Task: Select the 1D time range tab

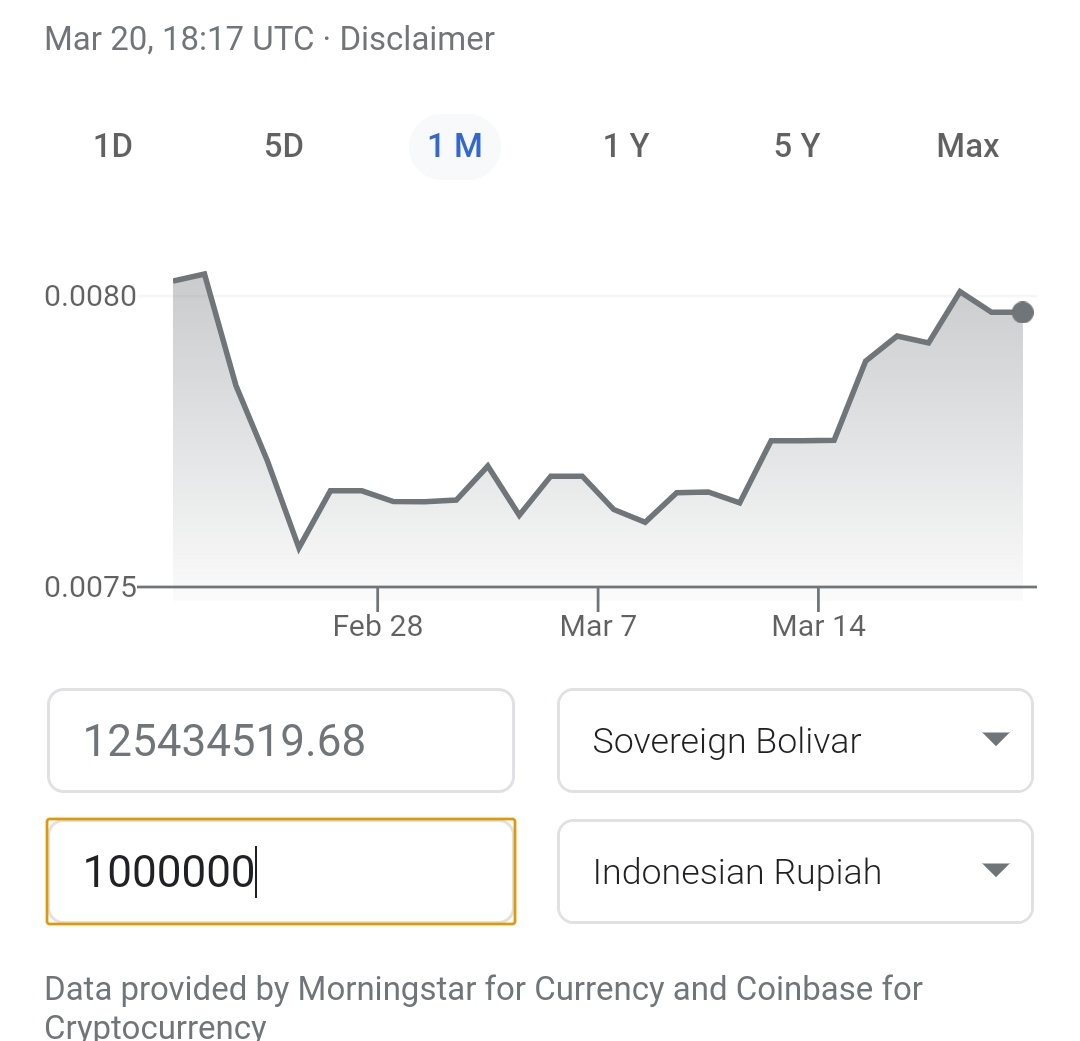Action: (x=113, y=146)
